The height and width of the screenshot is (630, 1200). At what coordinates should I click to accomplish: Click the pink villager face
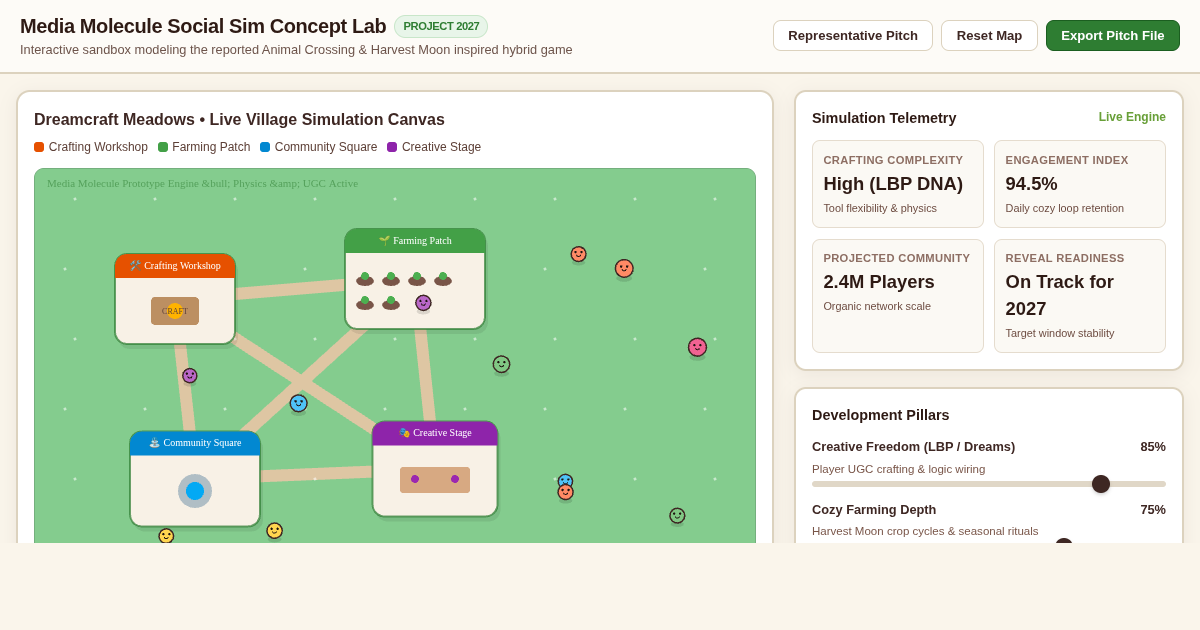pyautogui.click(x=697, y=347)
